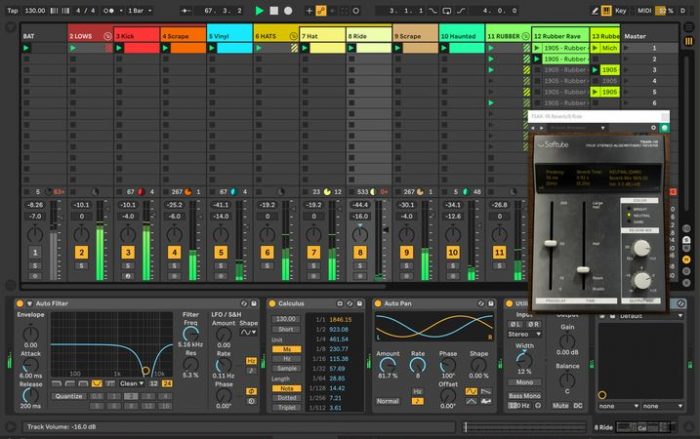Select Ms unit in Calculus device
The image size is (700, 439).
[x=287, y=349]
